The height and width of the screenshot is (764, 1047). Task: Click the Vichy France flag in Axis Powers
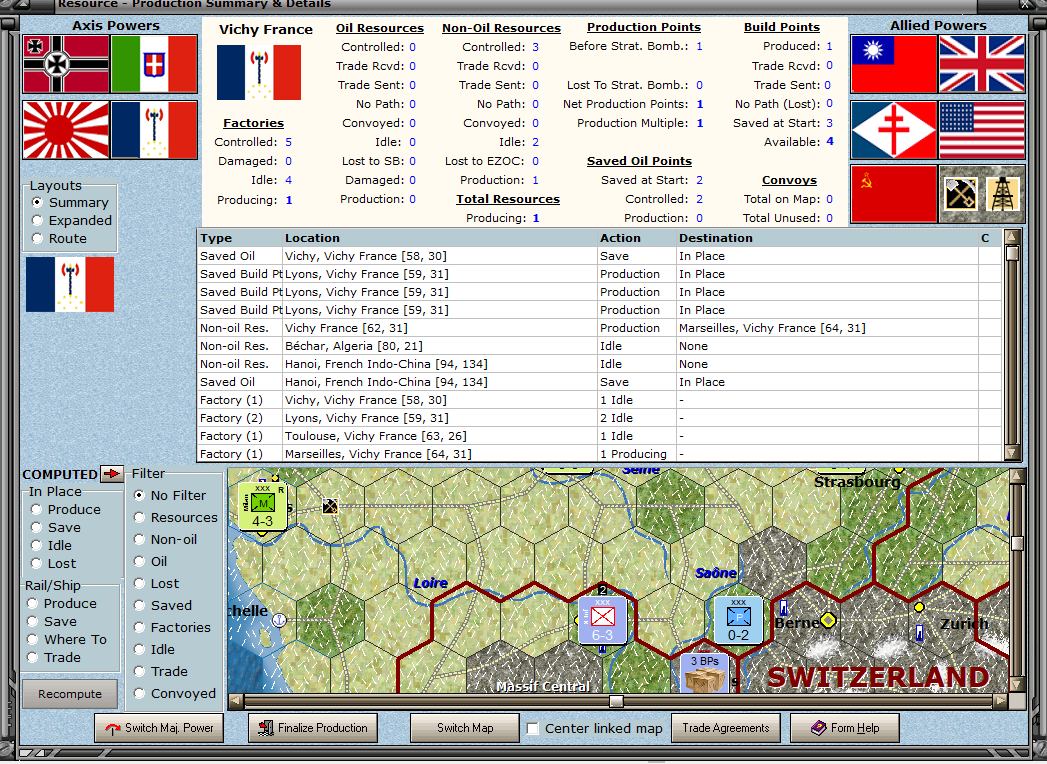click(x=155, y=131)
